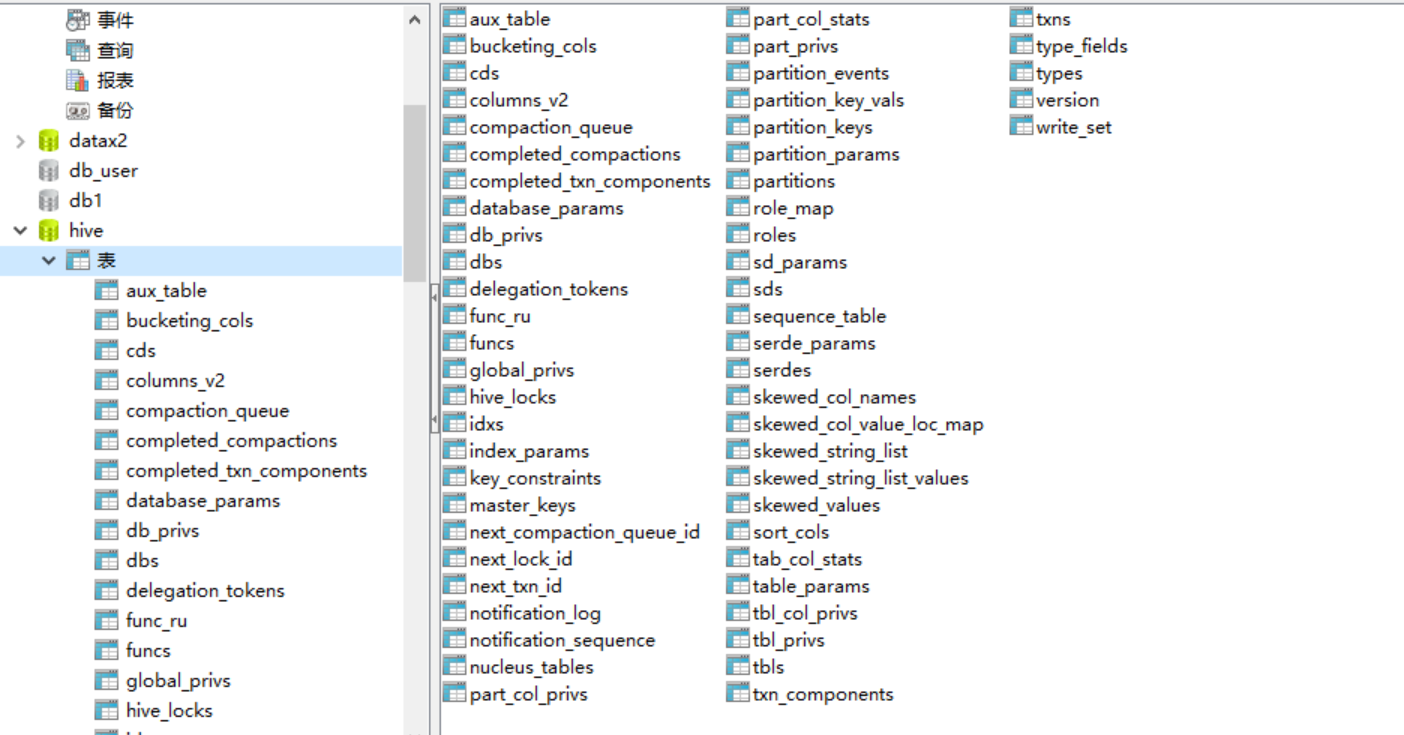Click table icon beside nucleus_tables in list
Viewport: 1404px width, 735px height.
455,667
